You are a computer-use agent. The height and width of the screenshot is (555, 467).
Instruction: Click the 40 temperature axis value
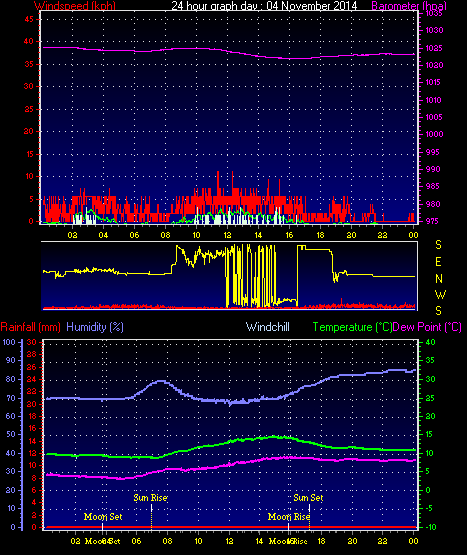click(430, 342)
